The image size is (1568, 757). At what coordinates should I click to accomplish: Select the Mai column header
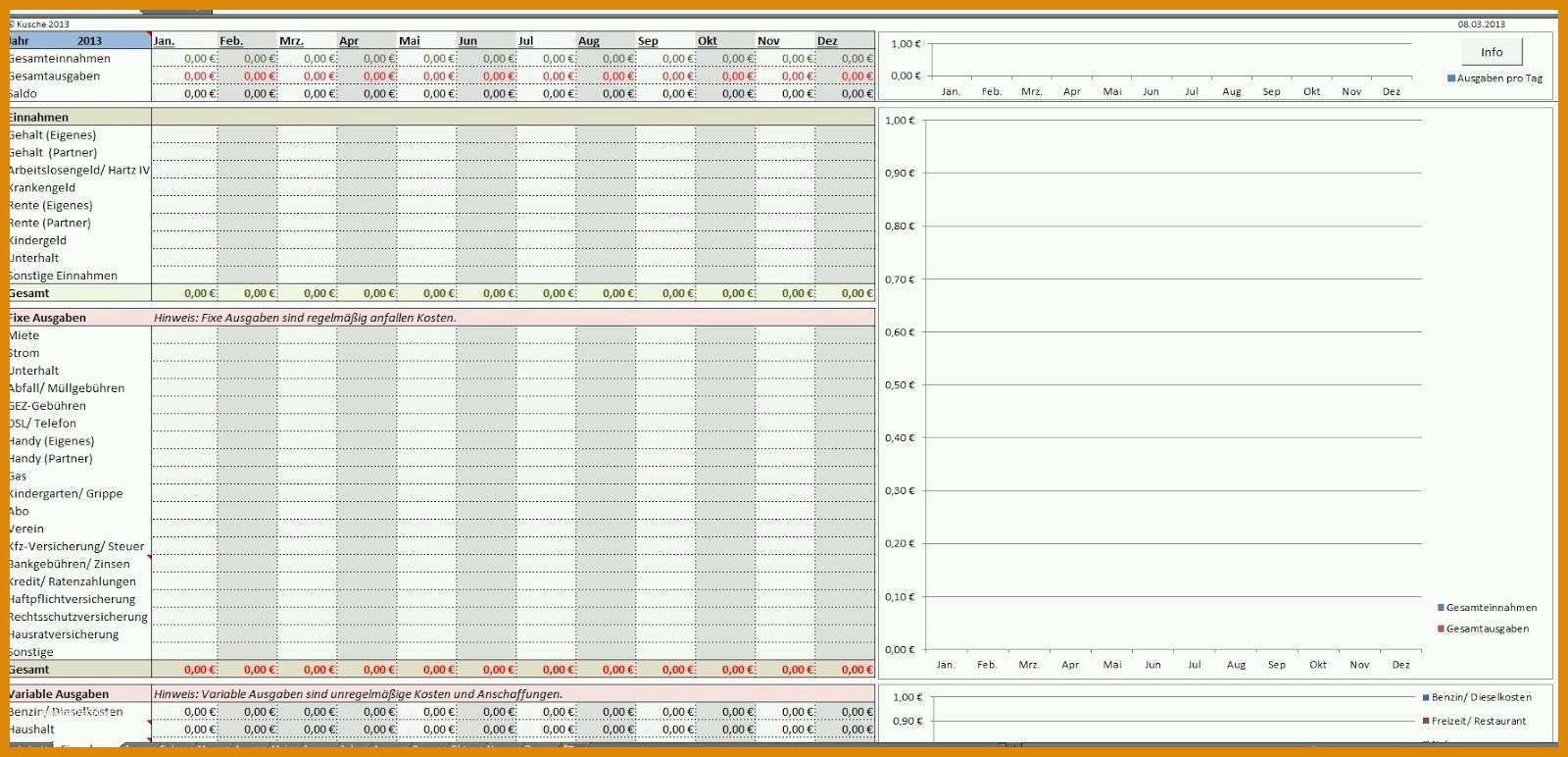click(426, 41)
